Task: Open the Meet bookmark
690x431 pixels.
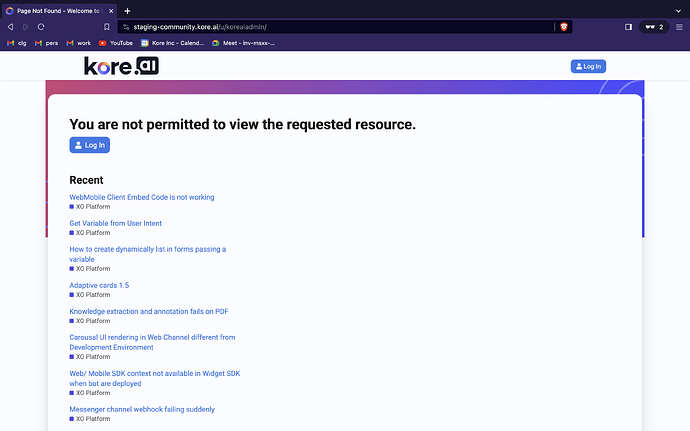Action: coord(243,43)
